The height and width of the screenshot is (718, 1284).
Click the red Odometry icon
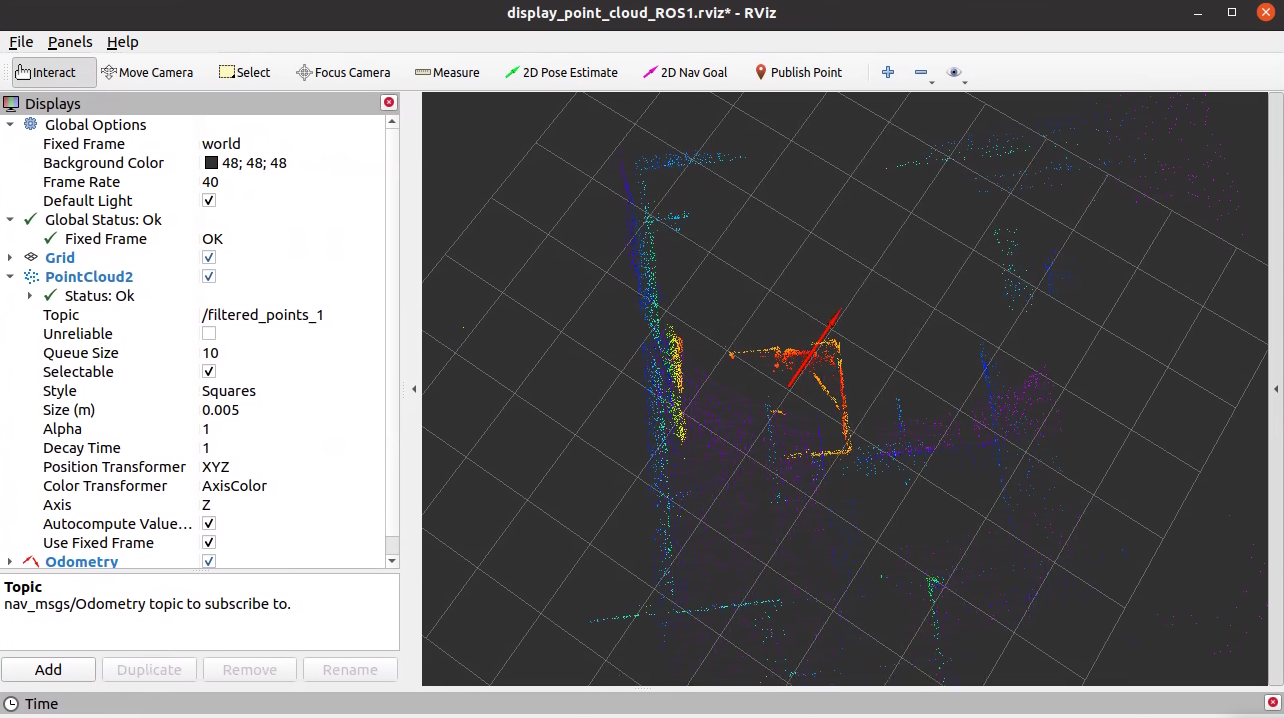pos(30,561)
